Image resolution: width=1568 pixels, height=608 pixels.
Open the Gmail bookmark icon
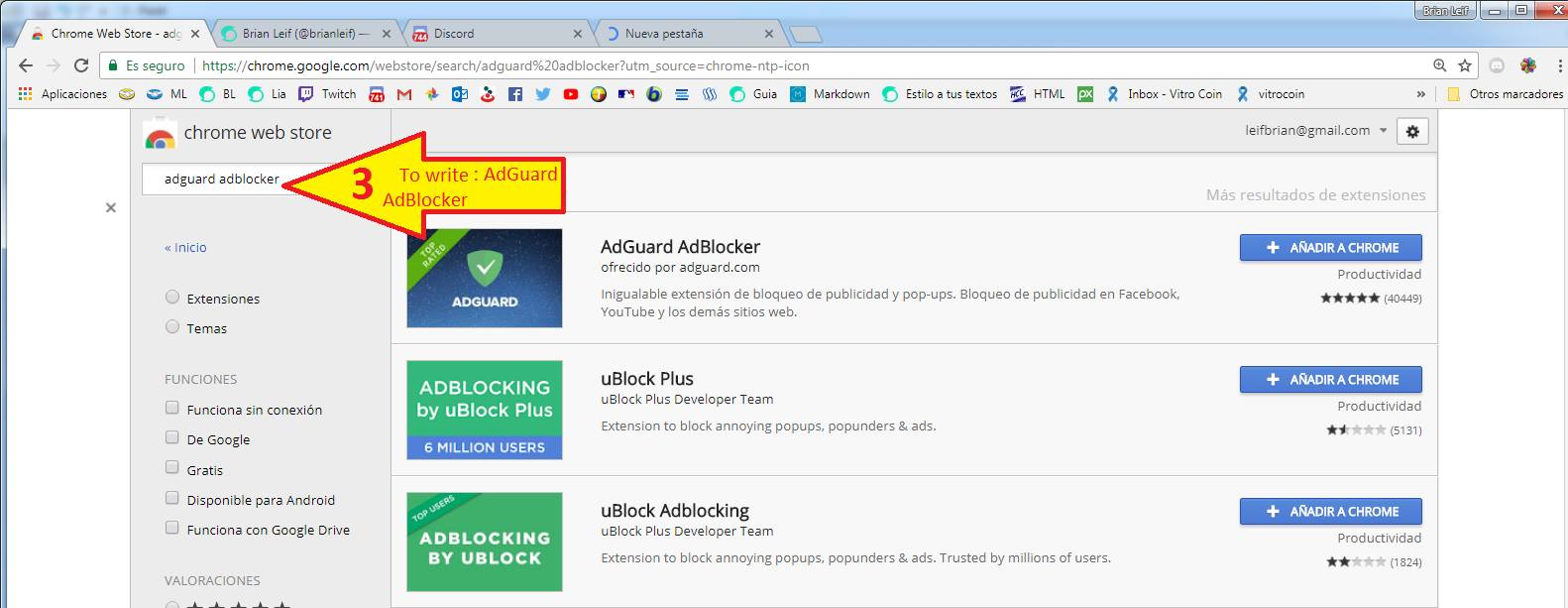tap(403, 94)
